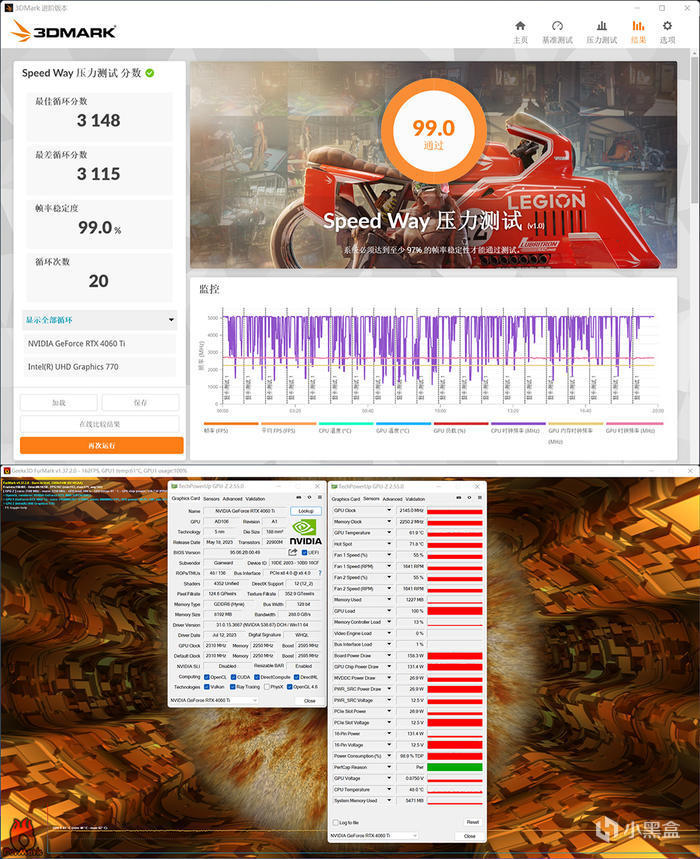Select the 结果 results bar-chart icon
Image resolution: width=700 pixels, height=859 pixels.
coord(638,26)
